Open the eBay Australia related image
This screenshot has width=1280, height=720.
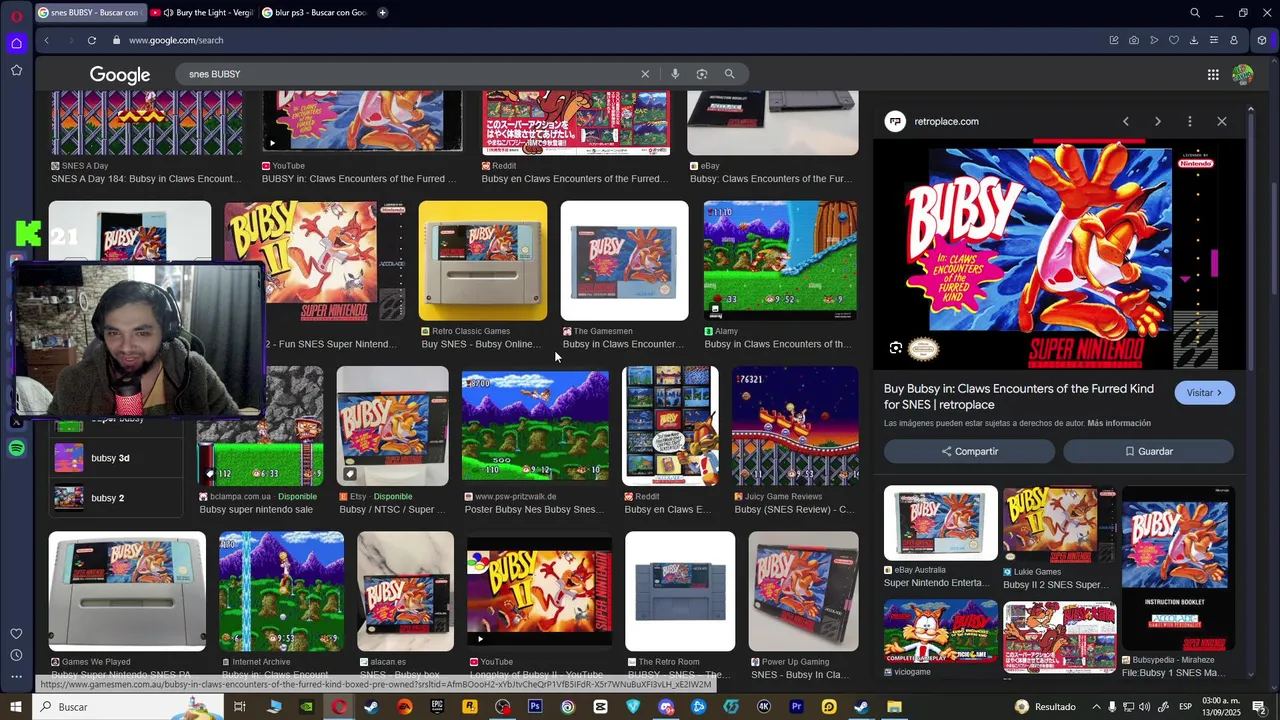coord(941,523)
